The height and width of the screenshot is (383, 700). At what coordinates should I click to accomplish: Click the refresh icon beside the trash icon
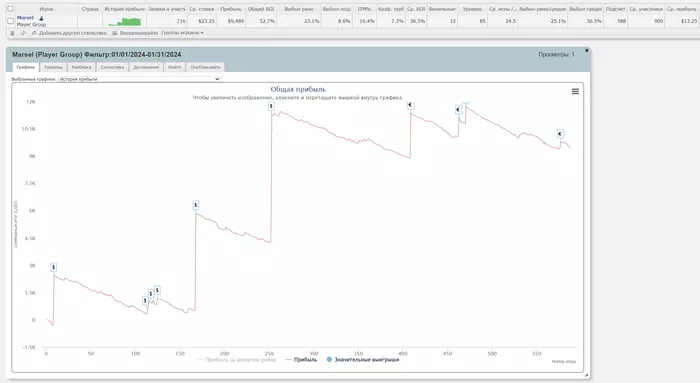[23, 33]
